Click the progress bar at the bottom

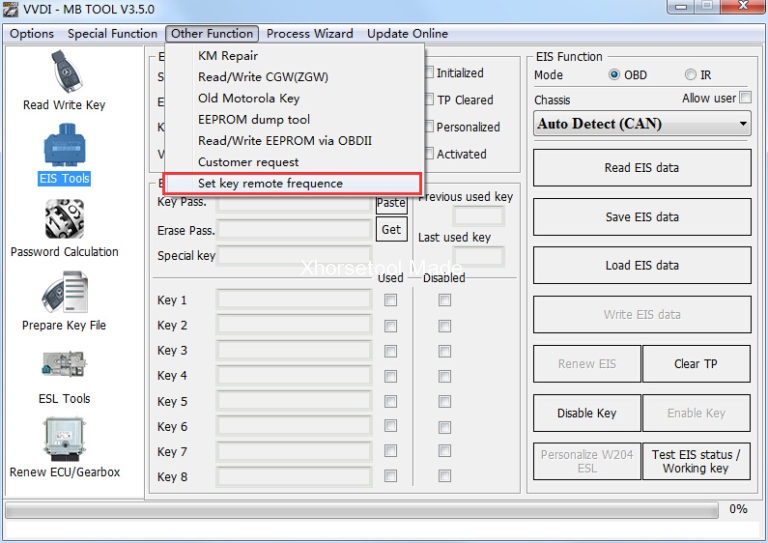[x=361, y=510]
